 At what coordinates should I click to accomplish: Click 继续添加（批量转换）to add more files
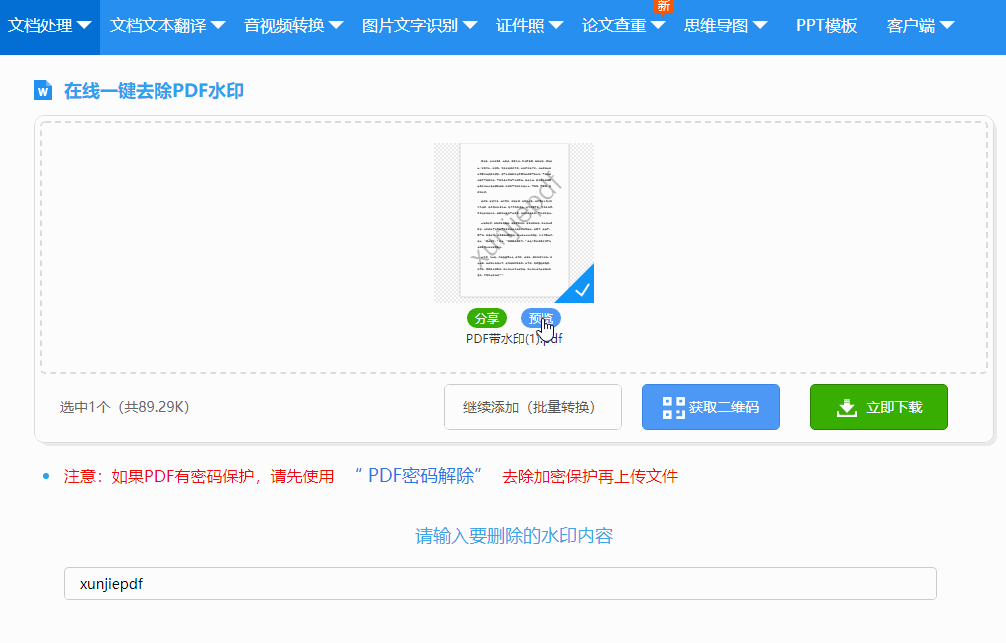click(x=532, y=406)
